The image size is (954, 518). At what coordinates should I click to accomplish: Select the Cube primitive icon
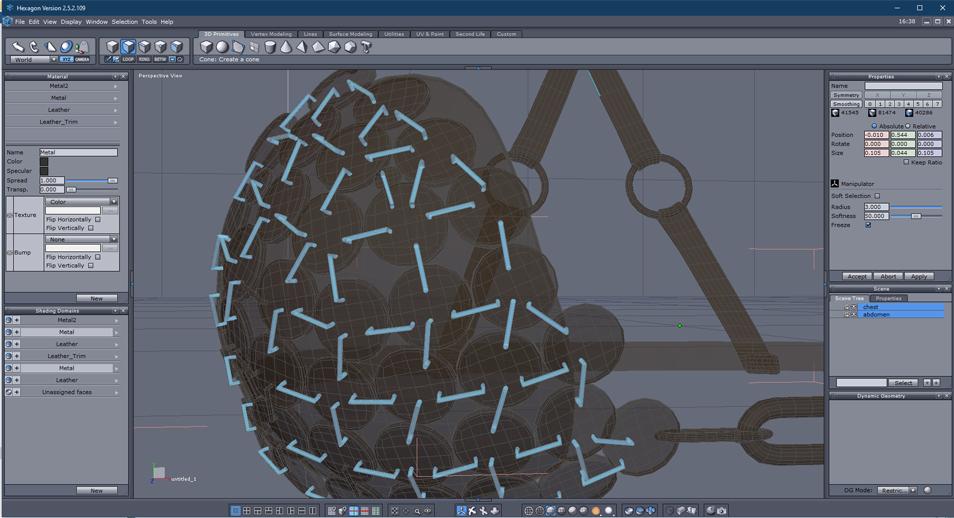click(206, 47)
